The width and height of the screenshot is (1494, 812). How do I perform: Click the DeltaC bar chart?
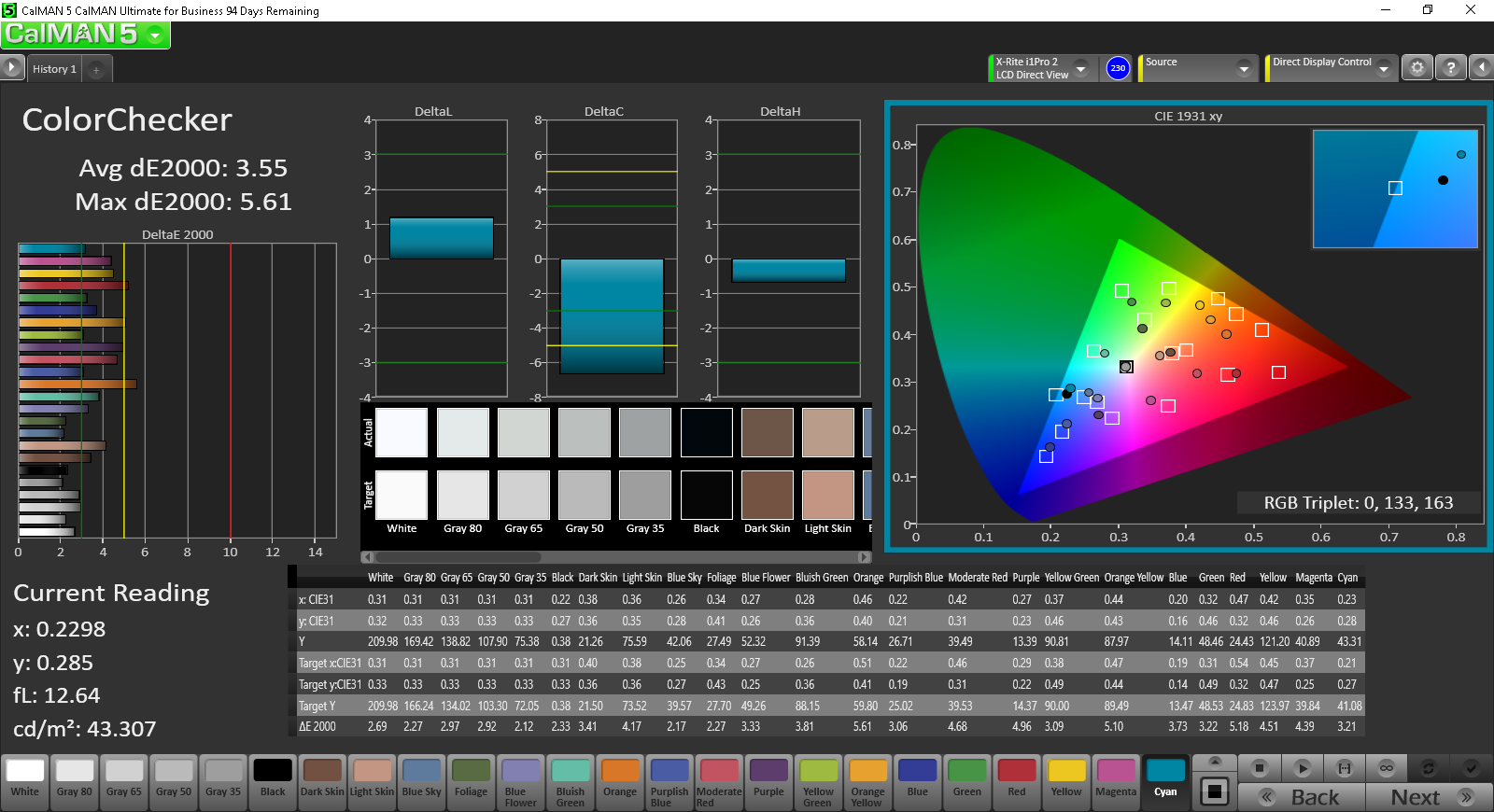612,259
